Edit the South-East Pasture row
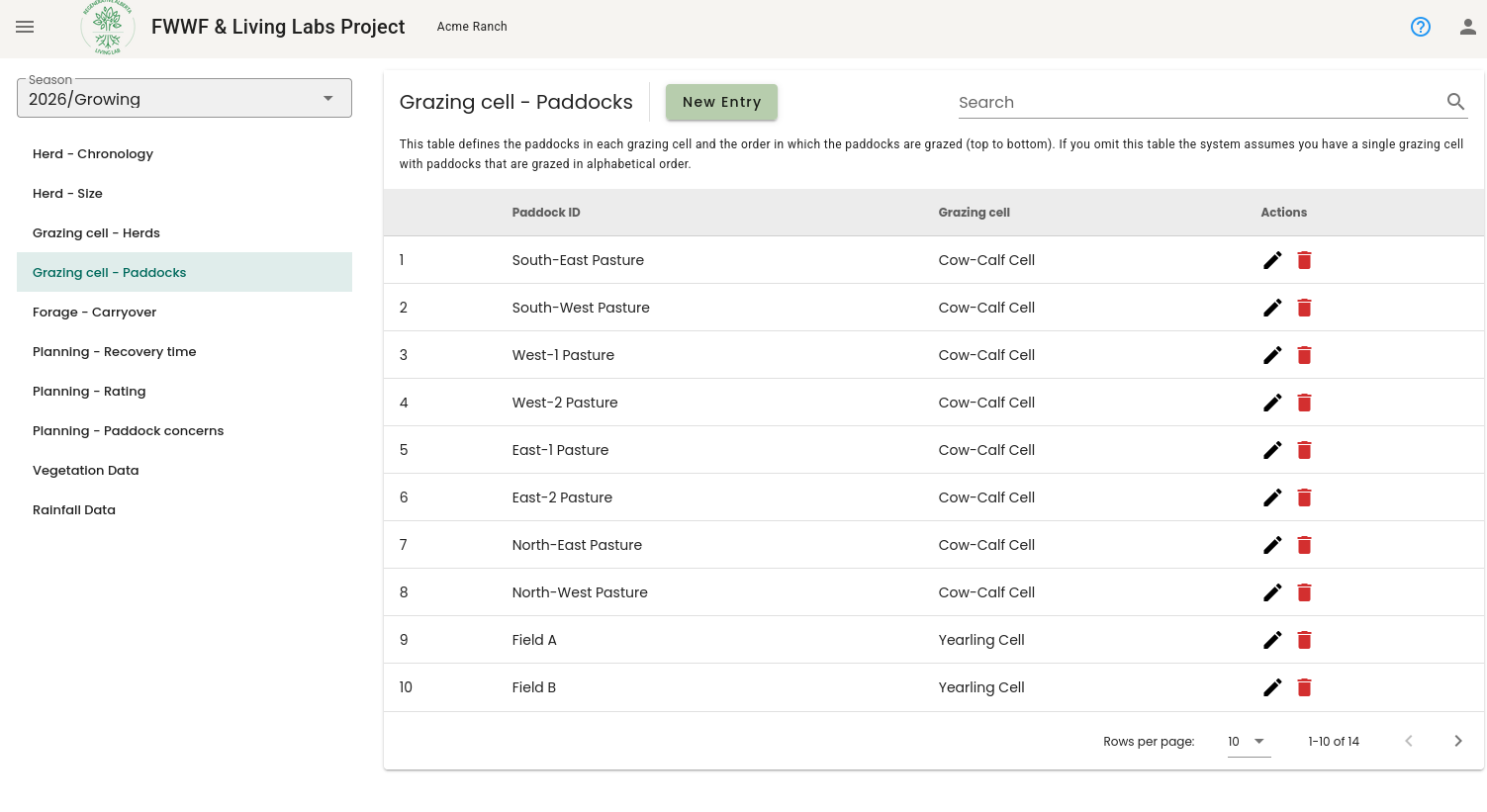Screen dimensions: 1487x812 tap(1272, 260)
